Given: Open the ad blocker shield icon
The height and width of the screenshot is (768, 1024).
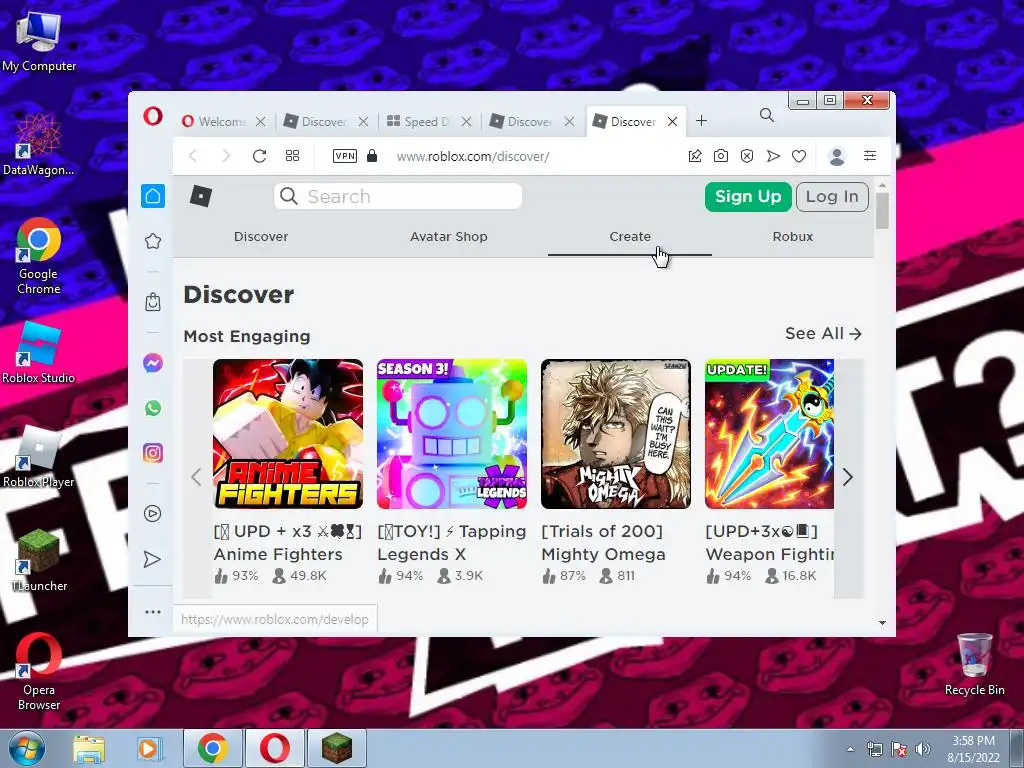Looking at the screenshot, I should (747, 156).
